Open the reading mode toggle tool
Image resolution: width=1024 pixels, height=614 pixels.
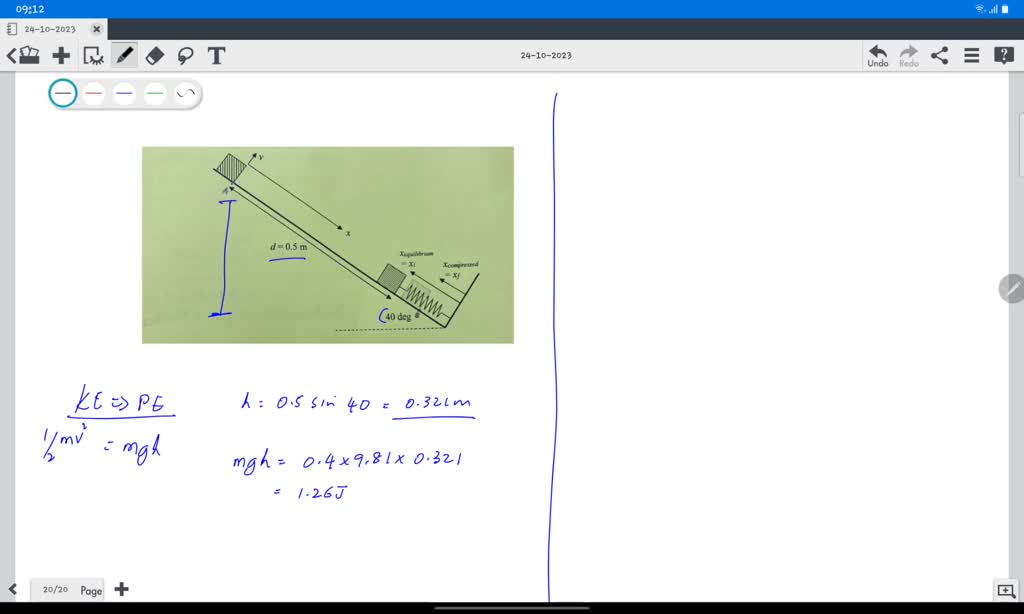tap(92, 56)
